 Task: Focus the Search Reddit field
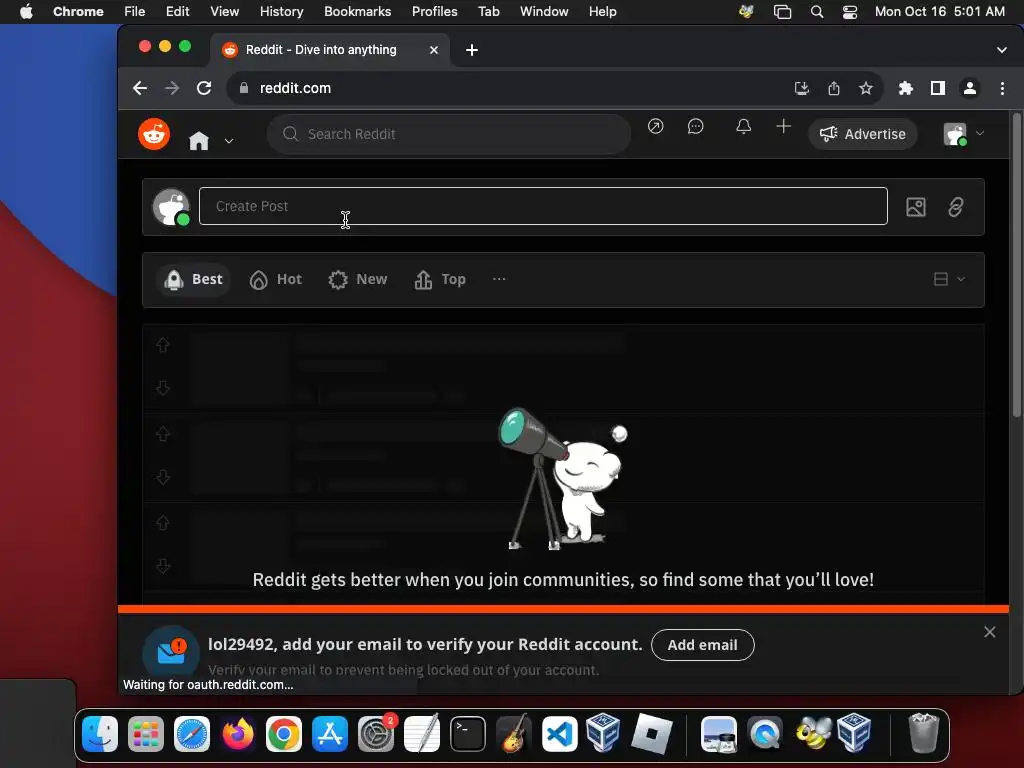pos(449,134)
